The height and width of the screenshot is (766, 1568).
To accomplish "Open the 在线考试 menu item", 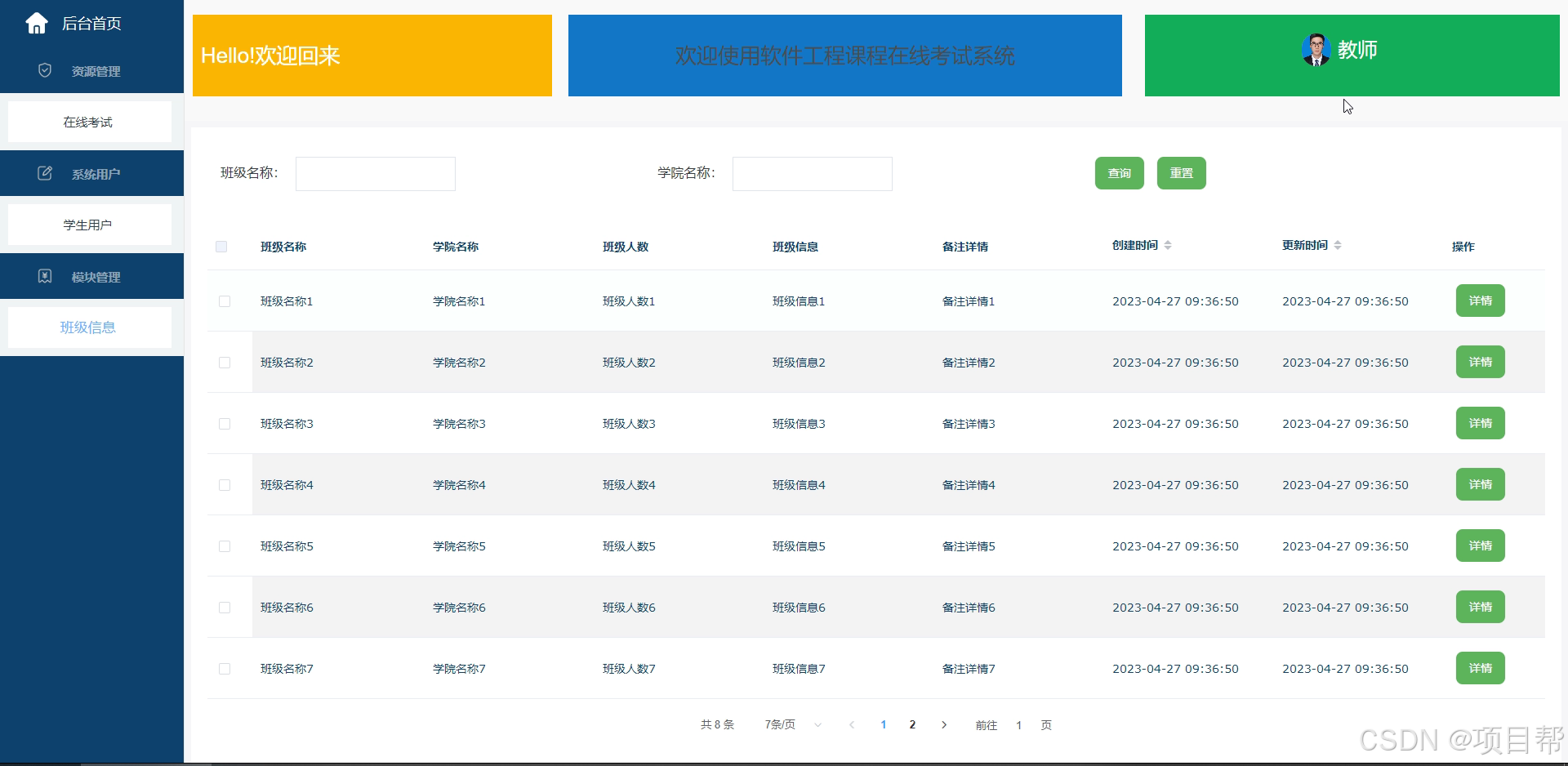I will tap(90, 122).
